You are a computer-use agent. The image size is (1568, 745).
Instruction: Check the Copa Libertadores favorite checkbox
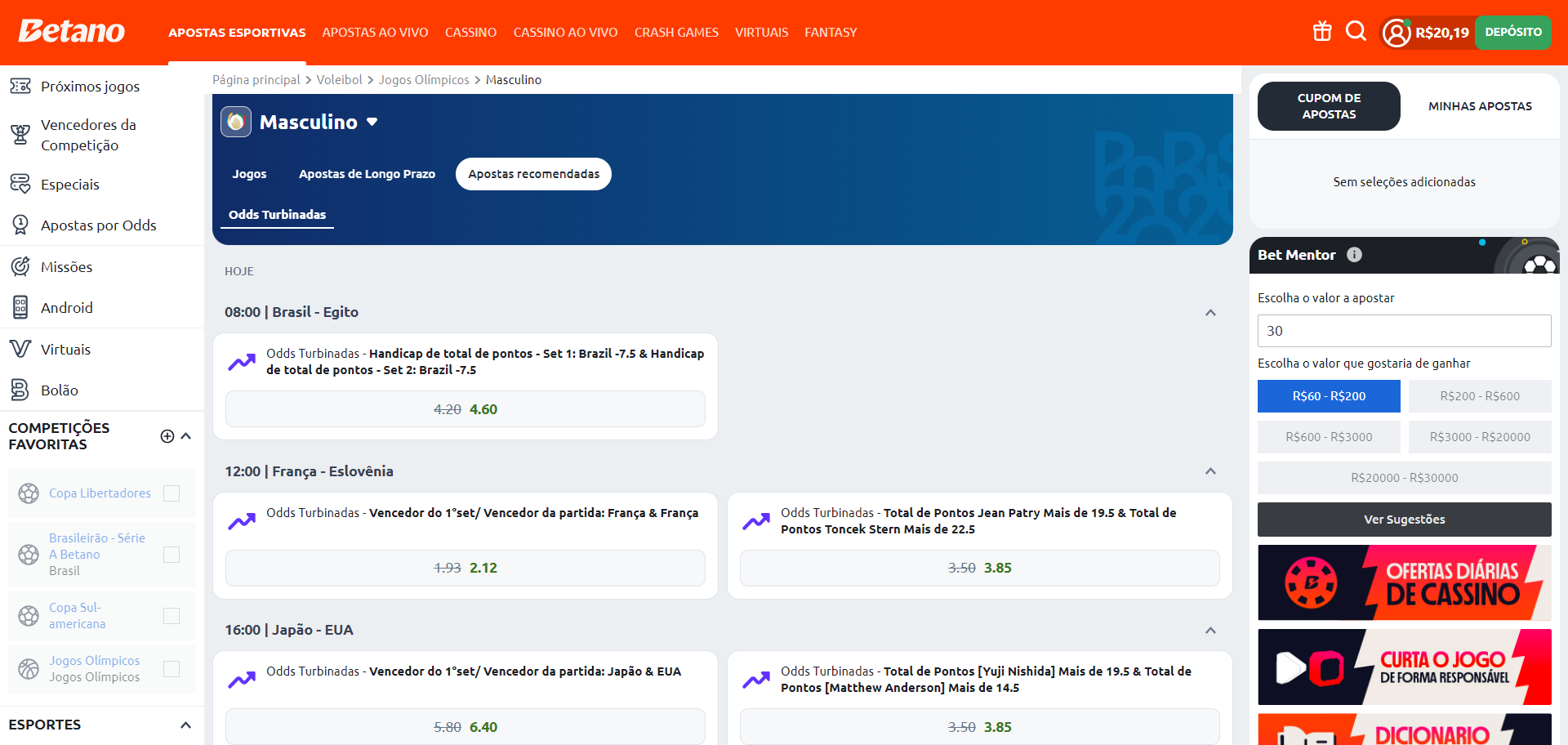[171, 493]
